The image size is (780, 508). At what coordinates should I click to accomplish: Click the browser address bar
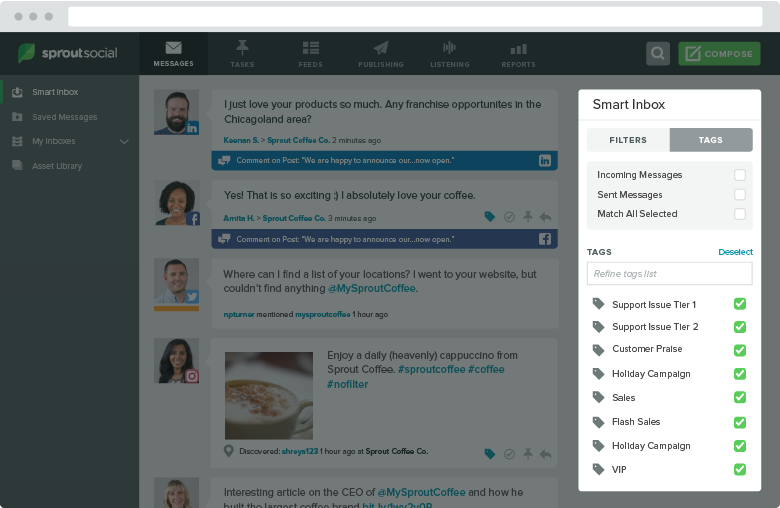[x=415, y=16]
